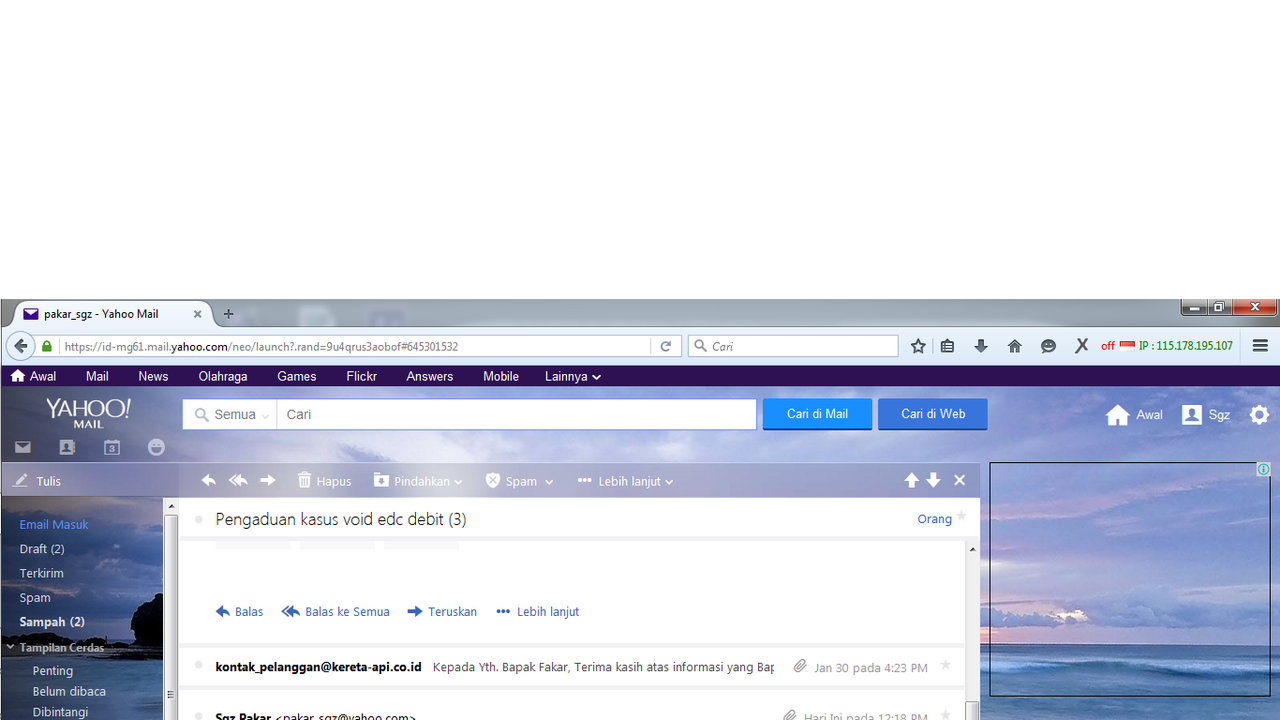Expand the Lainnya navigation dropdown
Viewport: 1280px width, 720px height.
(x=573, y=377)
